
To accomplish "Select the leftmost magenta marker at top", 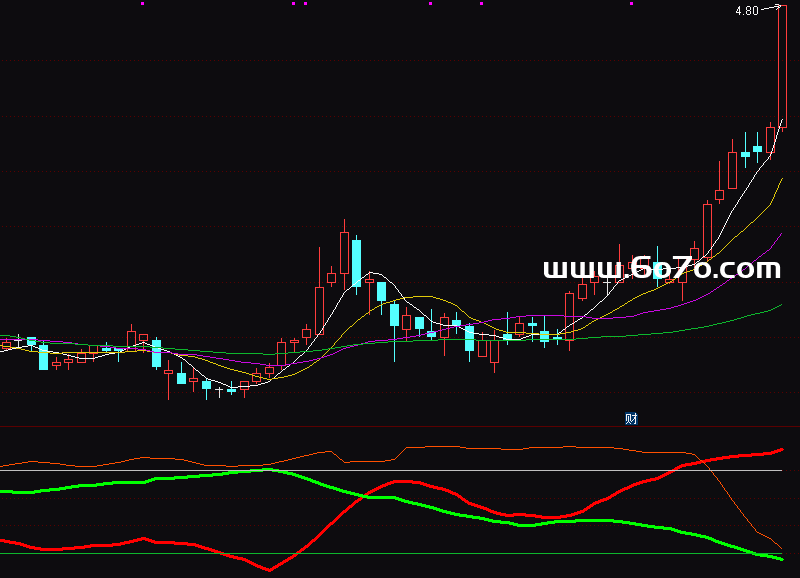I will (142, 4).
